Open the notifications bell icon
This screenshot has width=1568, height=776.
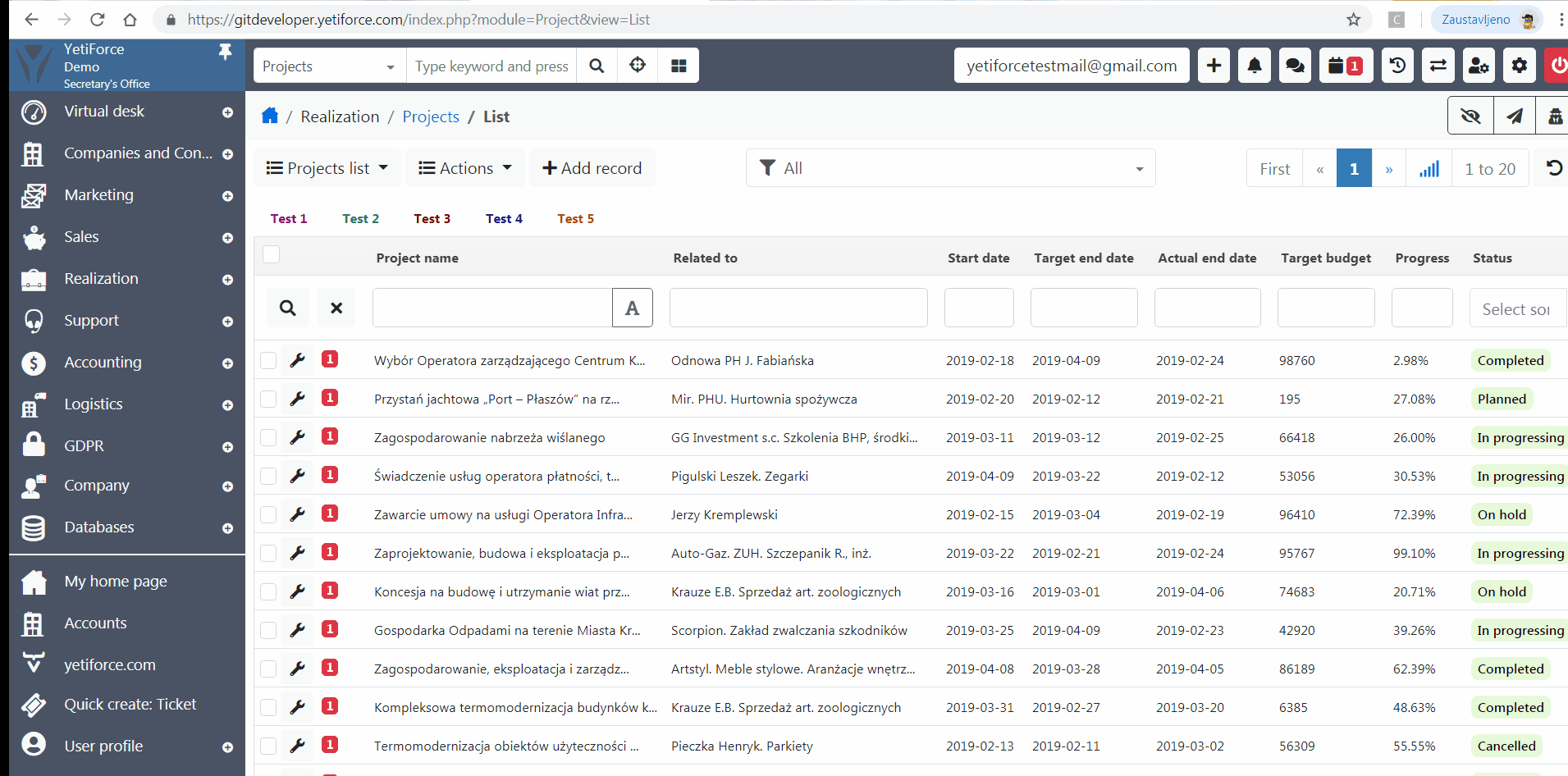point(1254,65)
